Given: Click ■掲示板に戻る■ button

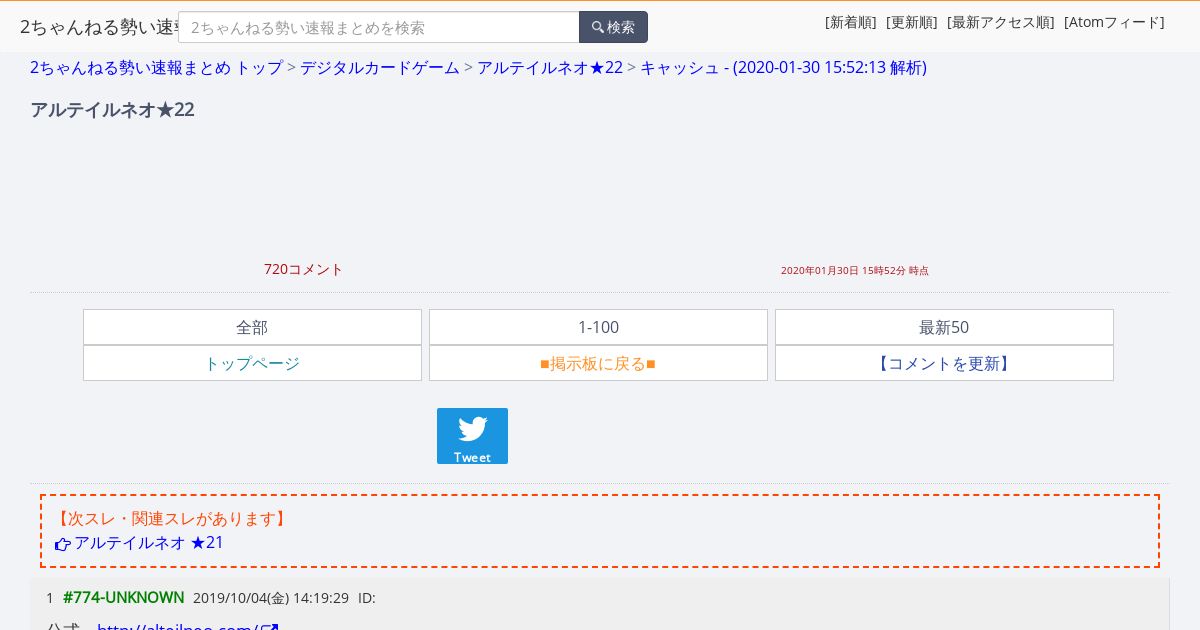Looking at the screenshot, I should click(x=598, y=363).
